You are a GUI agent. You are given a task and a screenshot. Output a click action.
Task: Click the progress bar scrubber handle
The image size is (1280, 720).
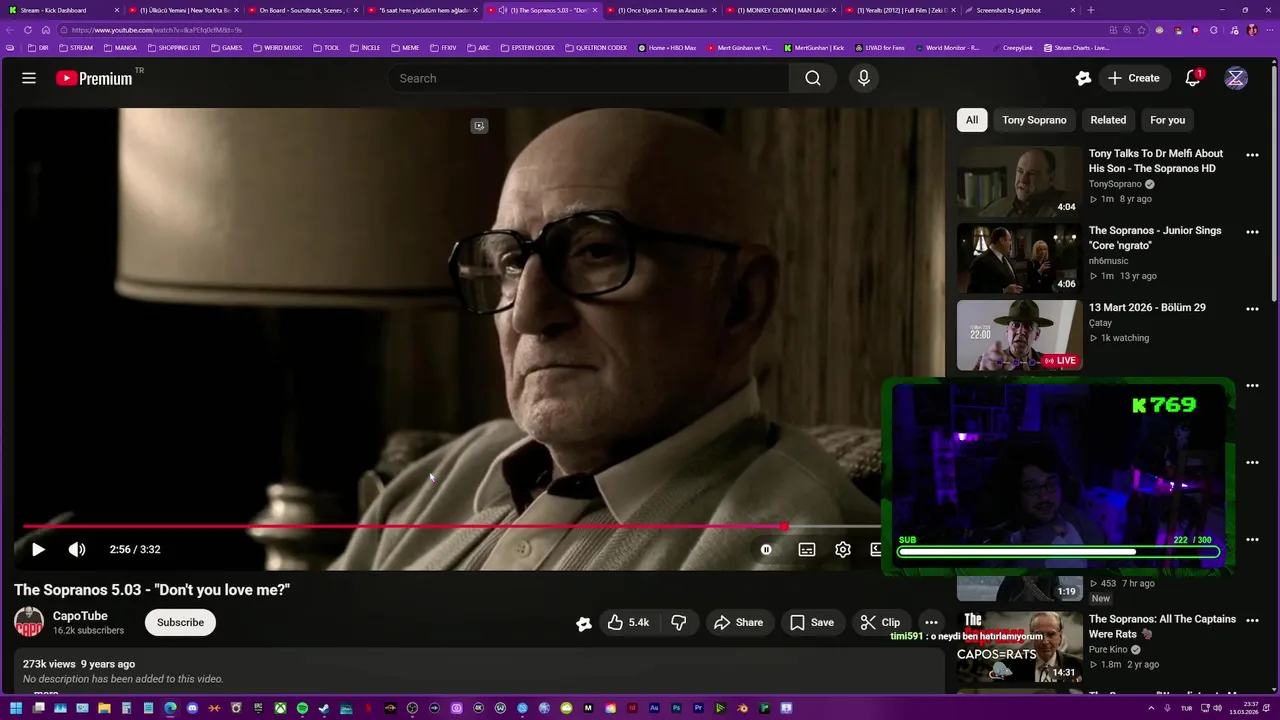pos(784,526)
